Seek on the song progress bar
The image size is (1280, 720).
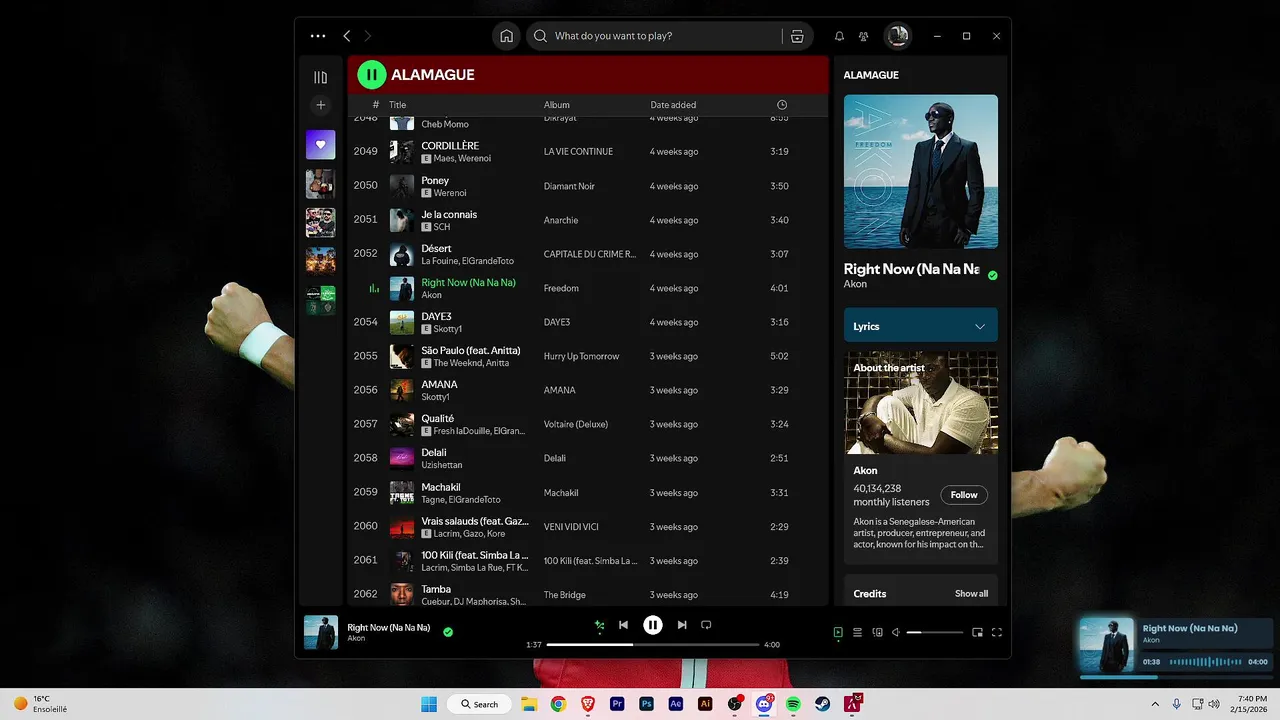tap(653, 645)
